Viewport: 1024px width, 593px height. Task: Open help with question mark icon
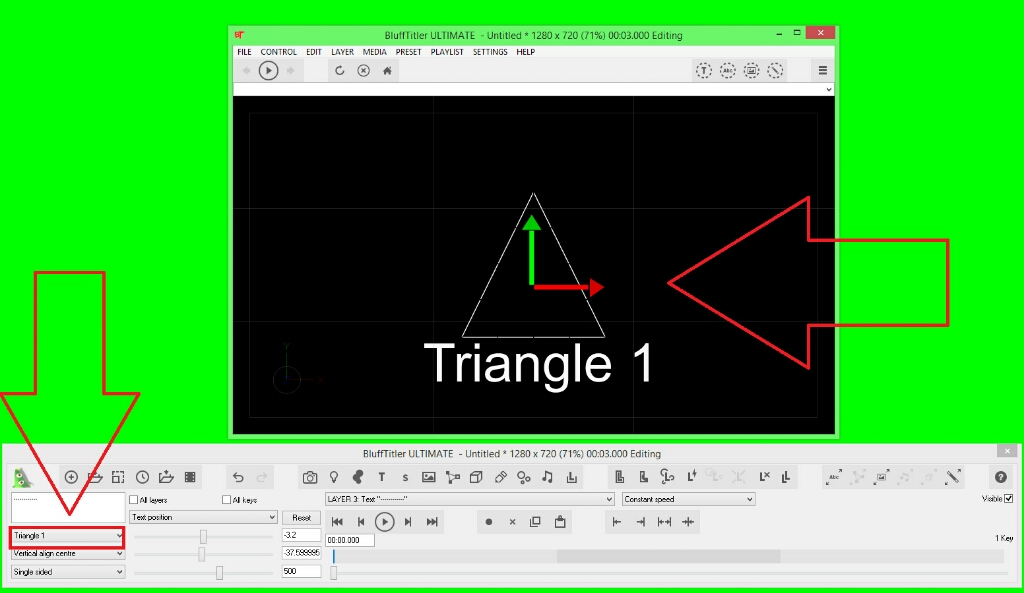[x=1000, y=477]
